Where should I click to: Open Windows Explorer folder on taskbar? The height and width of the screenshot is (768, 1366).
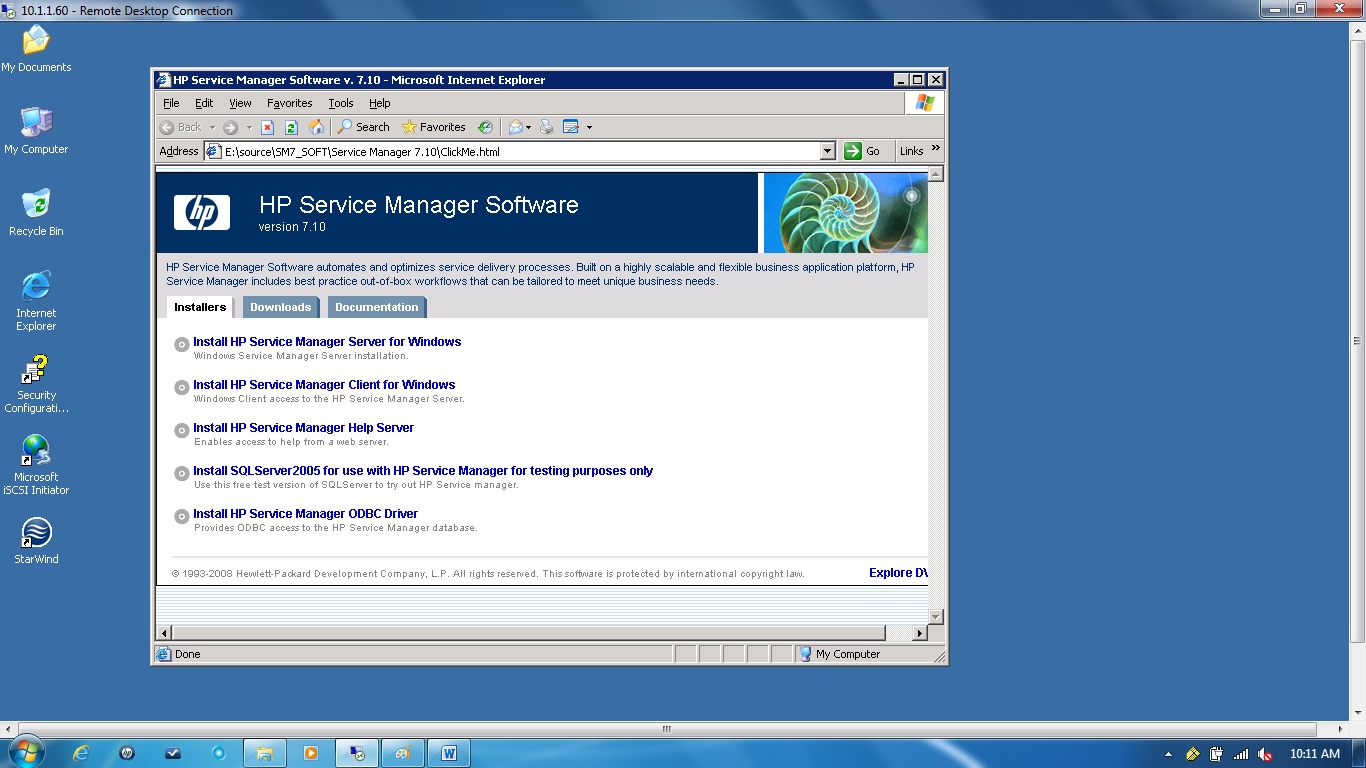pos(265,753)
